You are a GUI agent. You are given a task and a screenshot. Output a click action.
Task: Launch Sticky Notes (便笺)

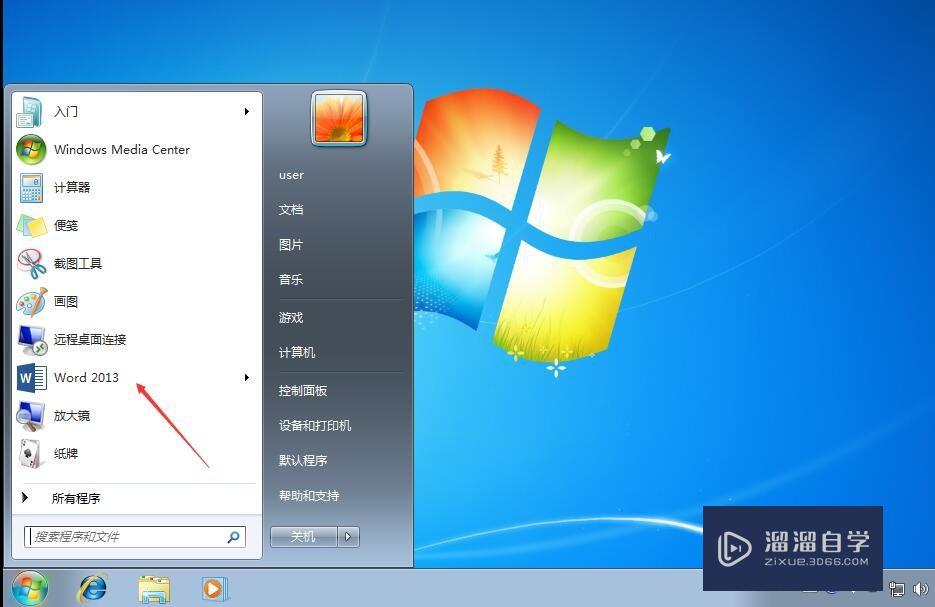tap(66, 225)
